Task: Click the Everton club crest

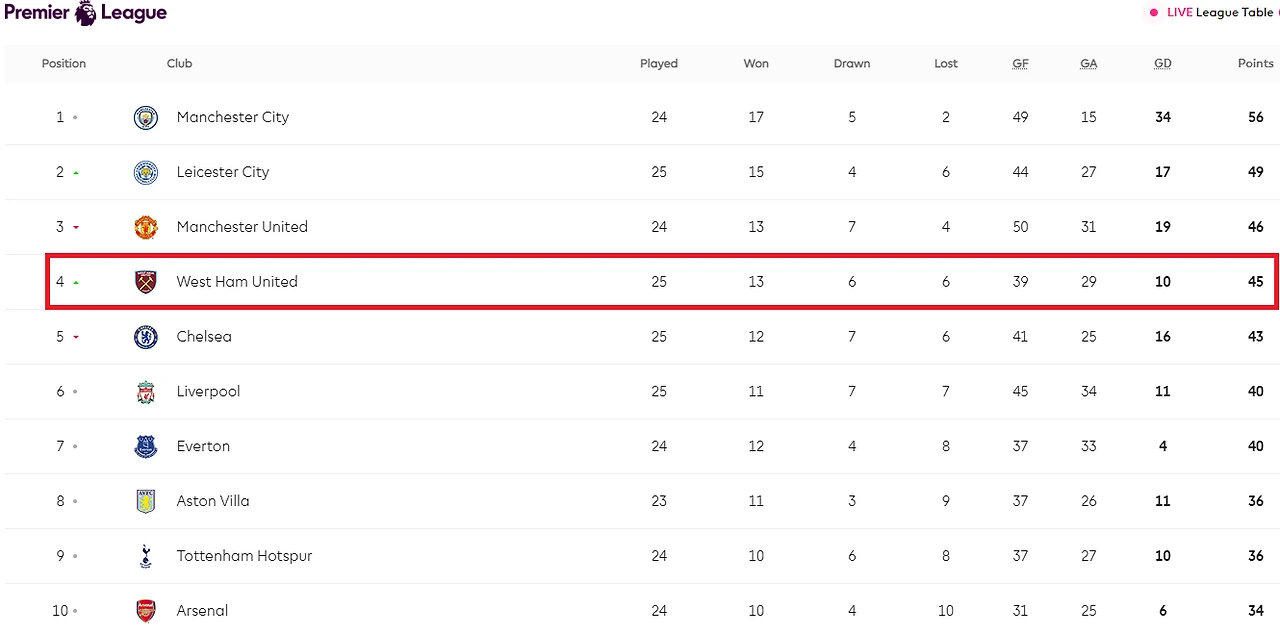Action: point(146,447)
